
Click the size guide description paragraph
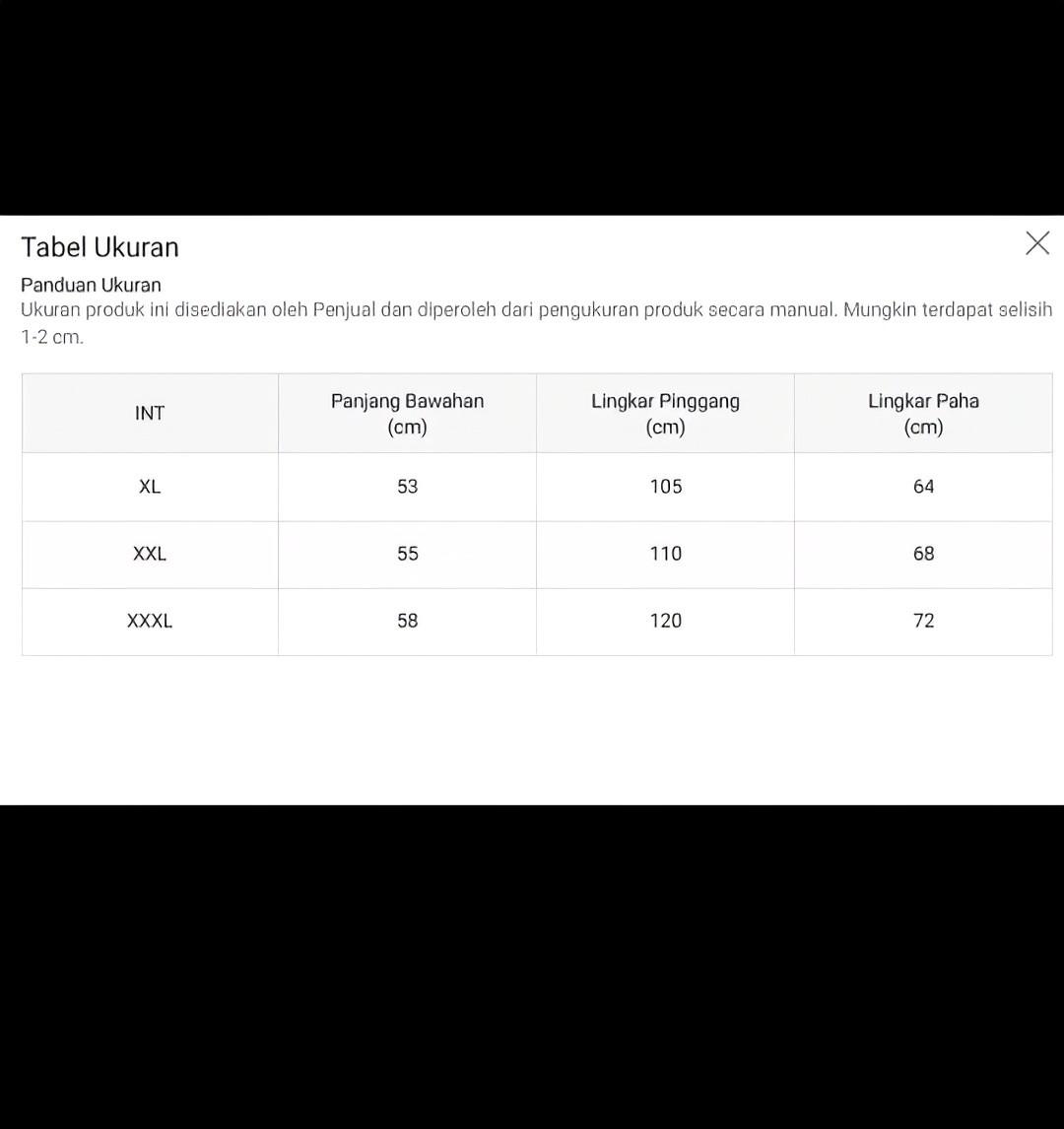pyautogui.click(x=536, y=322)
